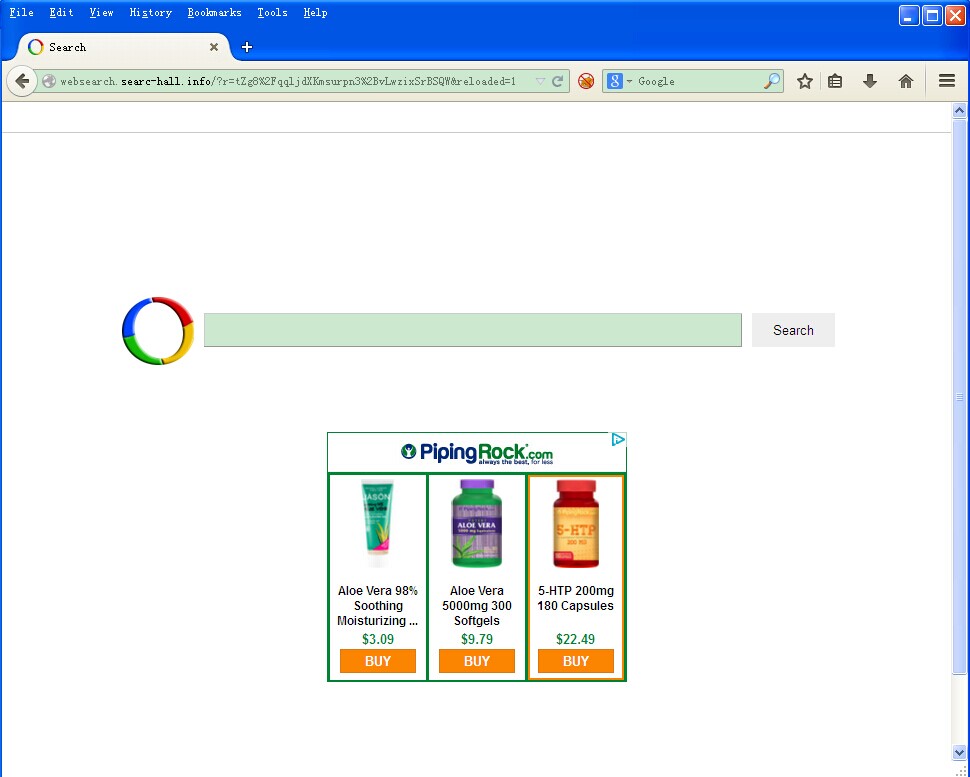
Task: Minimize the browser window
Action: 909,15
